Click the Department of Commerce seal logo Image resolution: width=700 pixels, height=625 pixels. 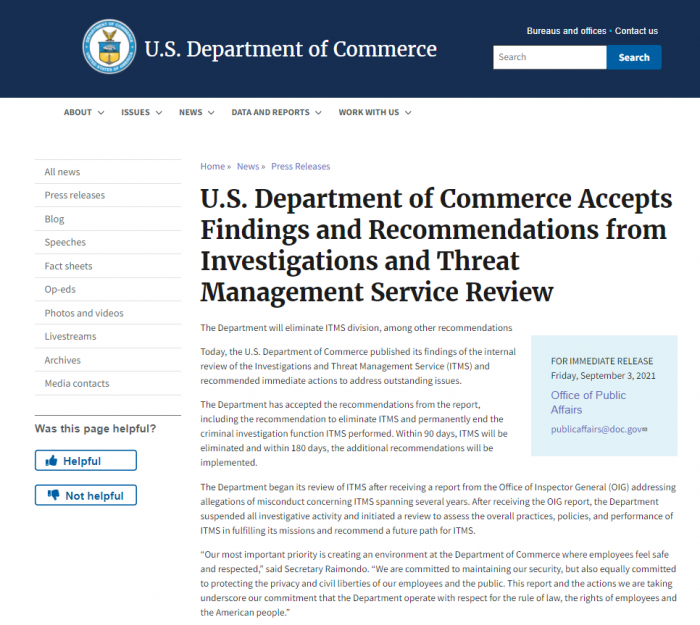click(109, 48)
